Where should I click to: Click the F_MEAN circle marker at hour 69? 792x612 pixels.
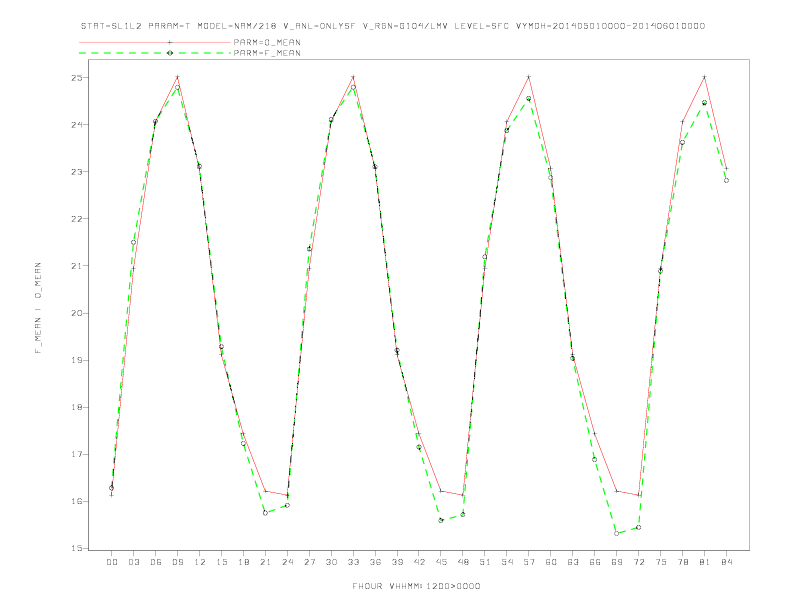coord(617,533)
